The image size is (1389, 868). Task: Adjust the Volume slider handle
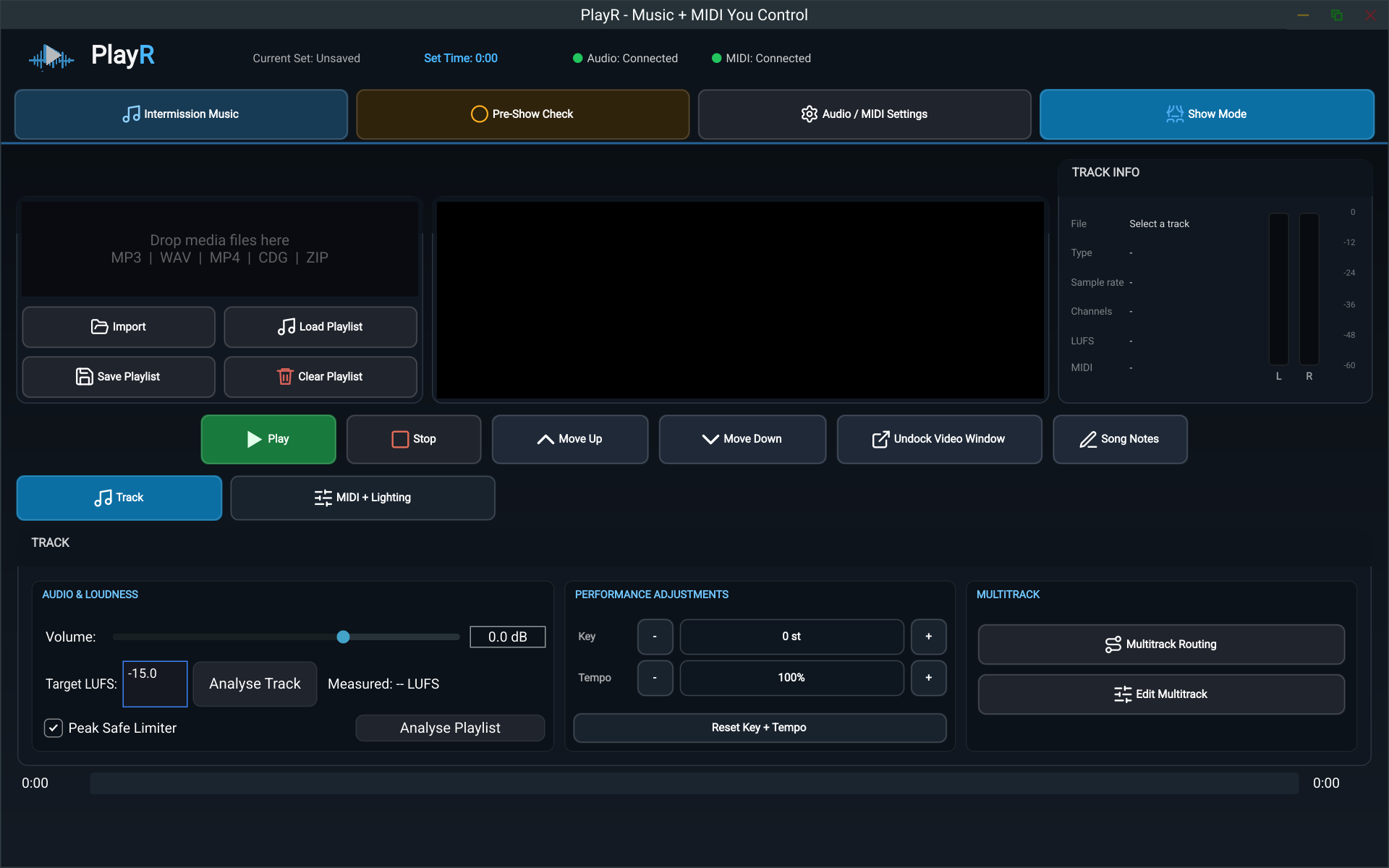344,637
